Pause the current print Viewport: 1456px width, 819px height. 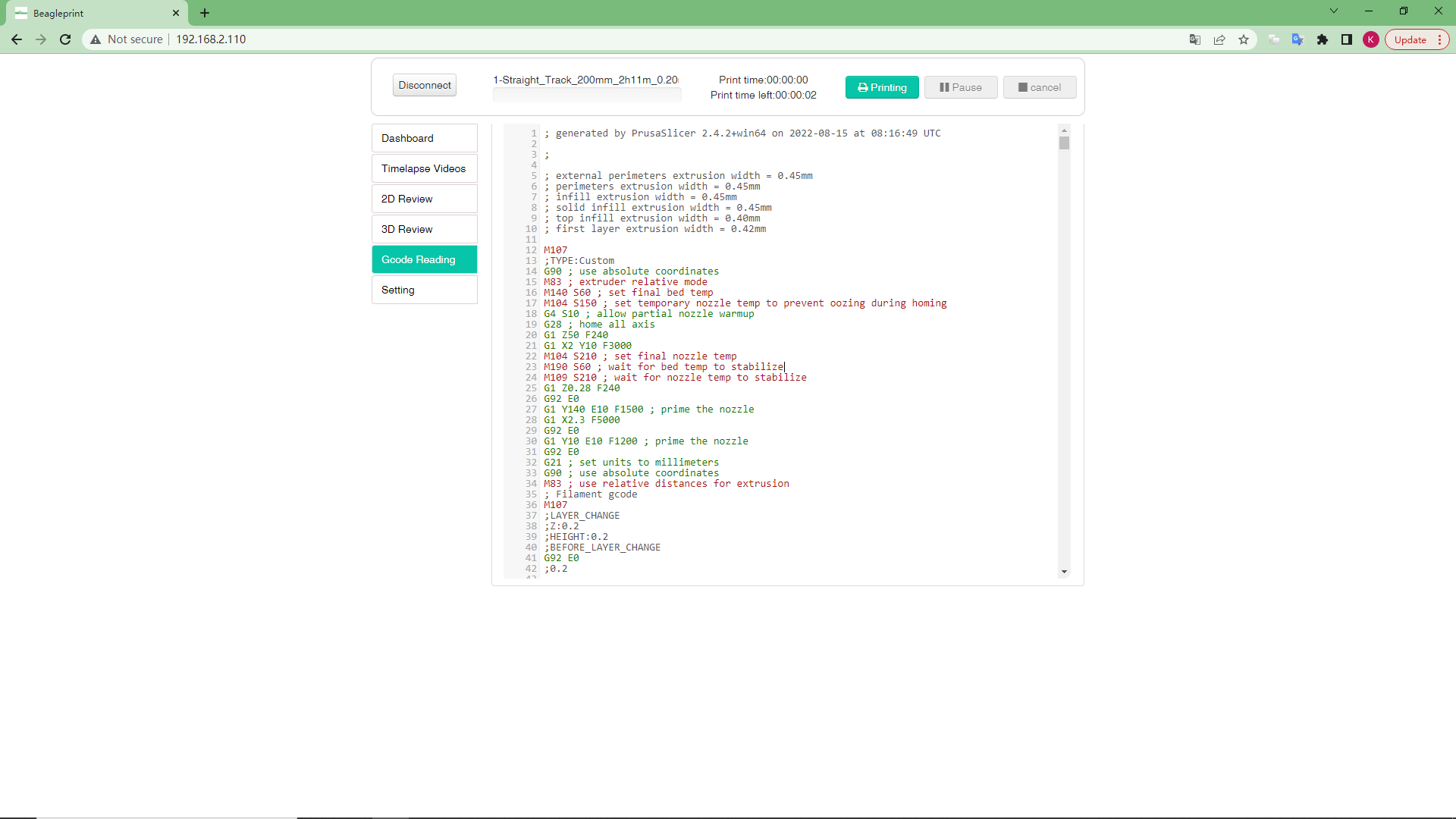960,87
